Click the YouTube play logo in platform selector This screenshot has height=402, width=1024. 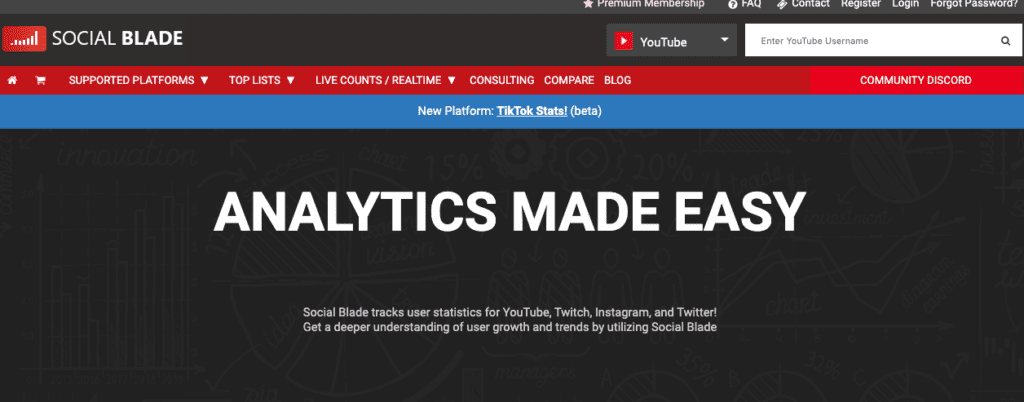tap(624, 41)
